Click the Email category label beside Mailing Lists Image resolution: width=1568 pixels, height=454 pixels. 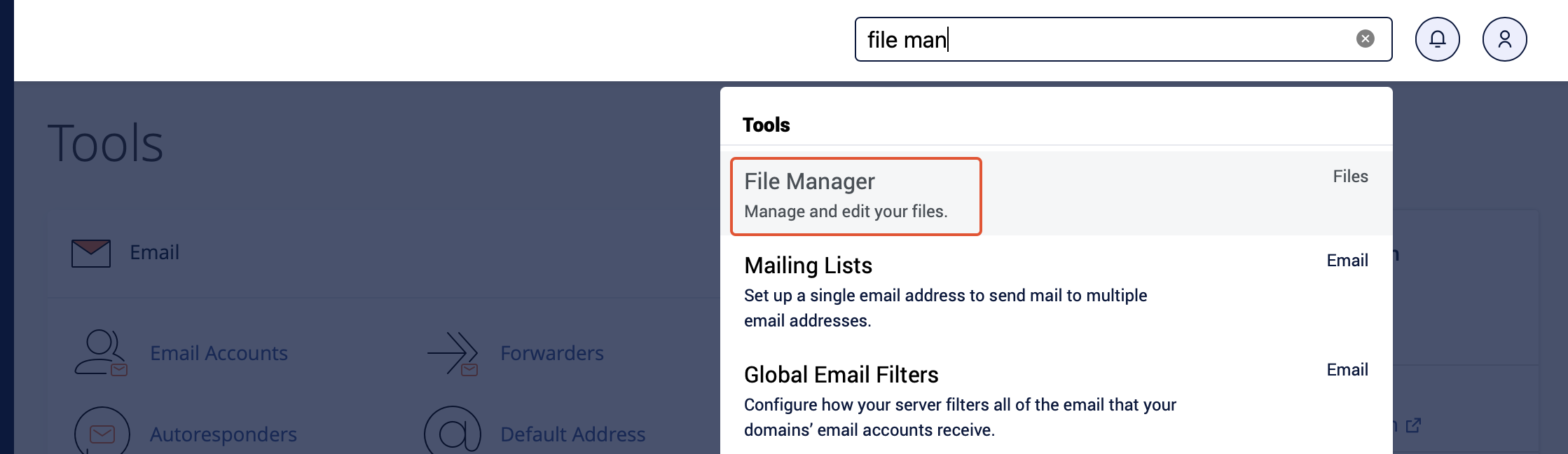tap(1347, 261)
